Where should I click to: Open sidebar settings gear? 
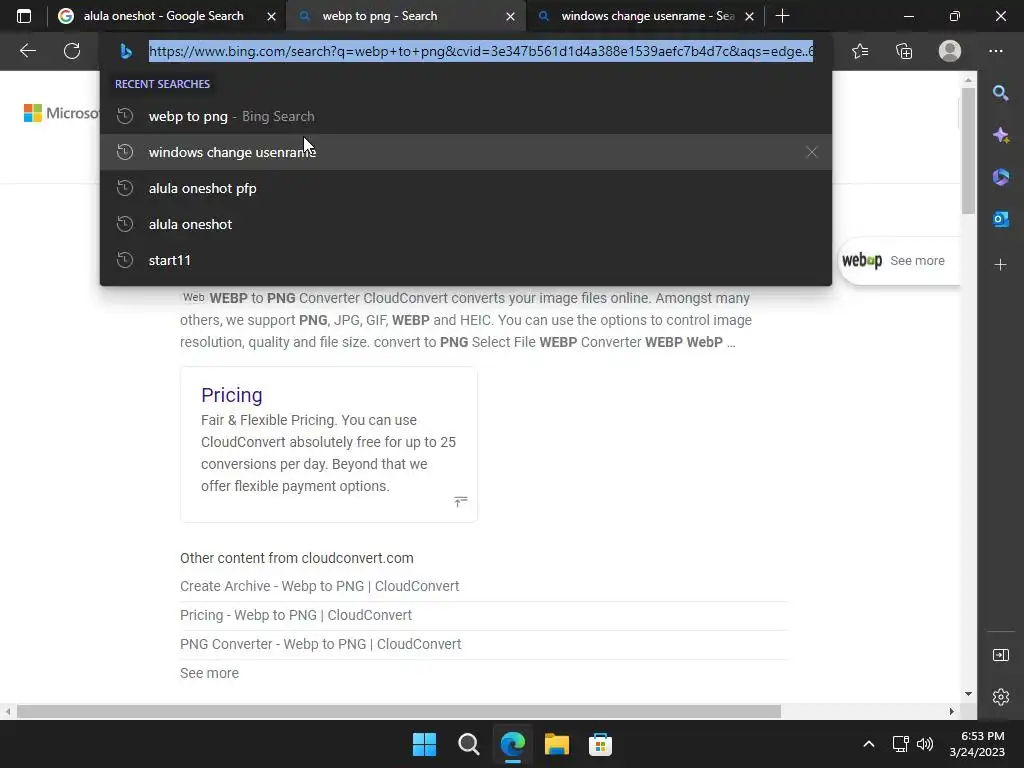[x=1000, y=697]
